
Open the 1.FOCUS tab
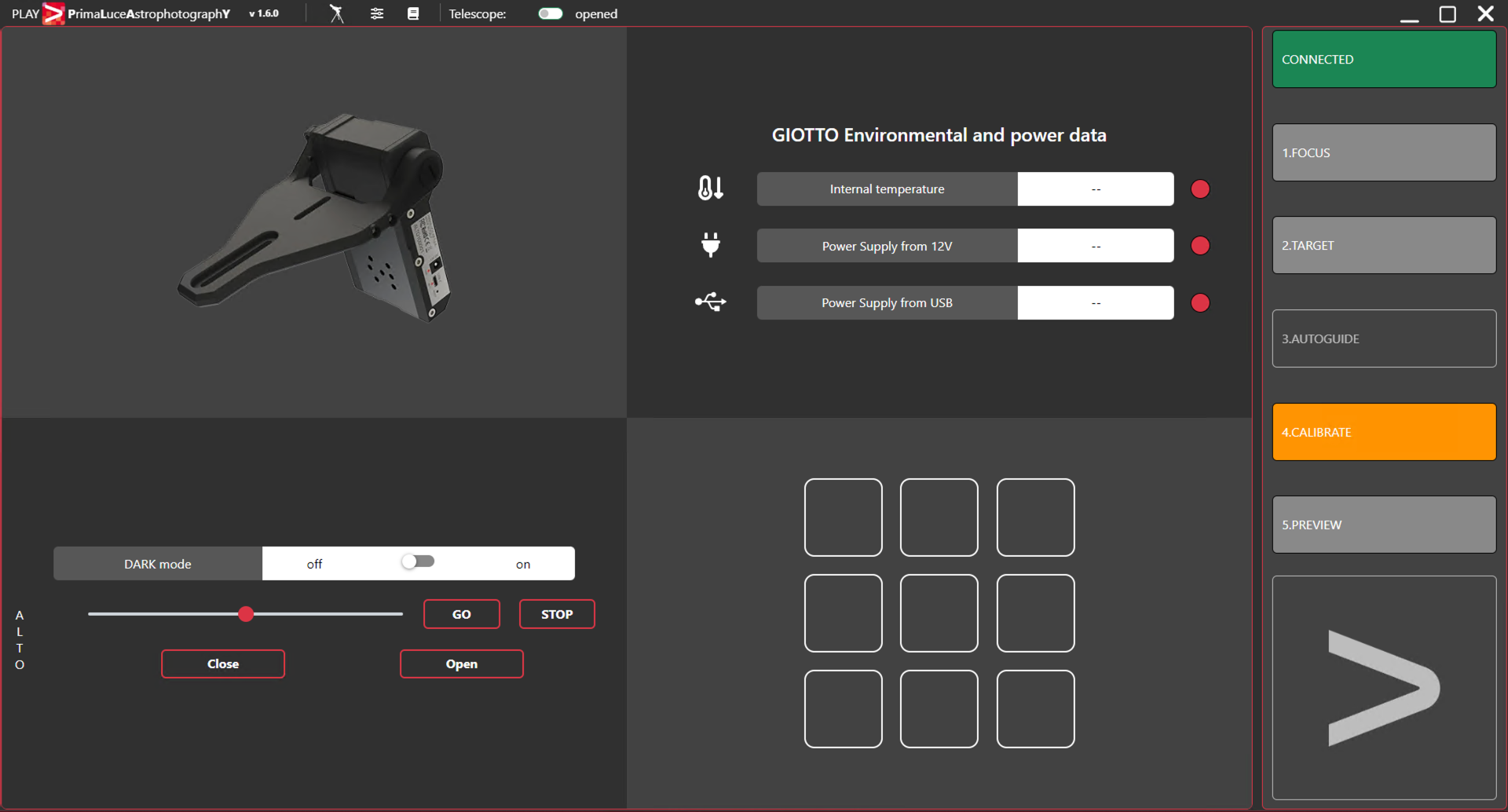pos(1384,152)
